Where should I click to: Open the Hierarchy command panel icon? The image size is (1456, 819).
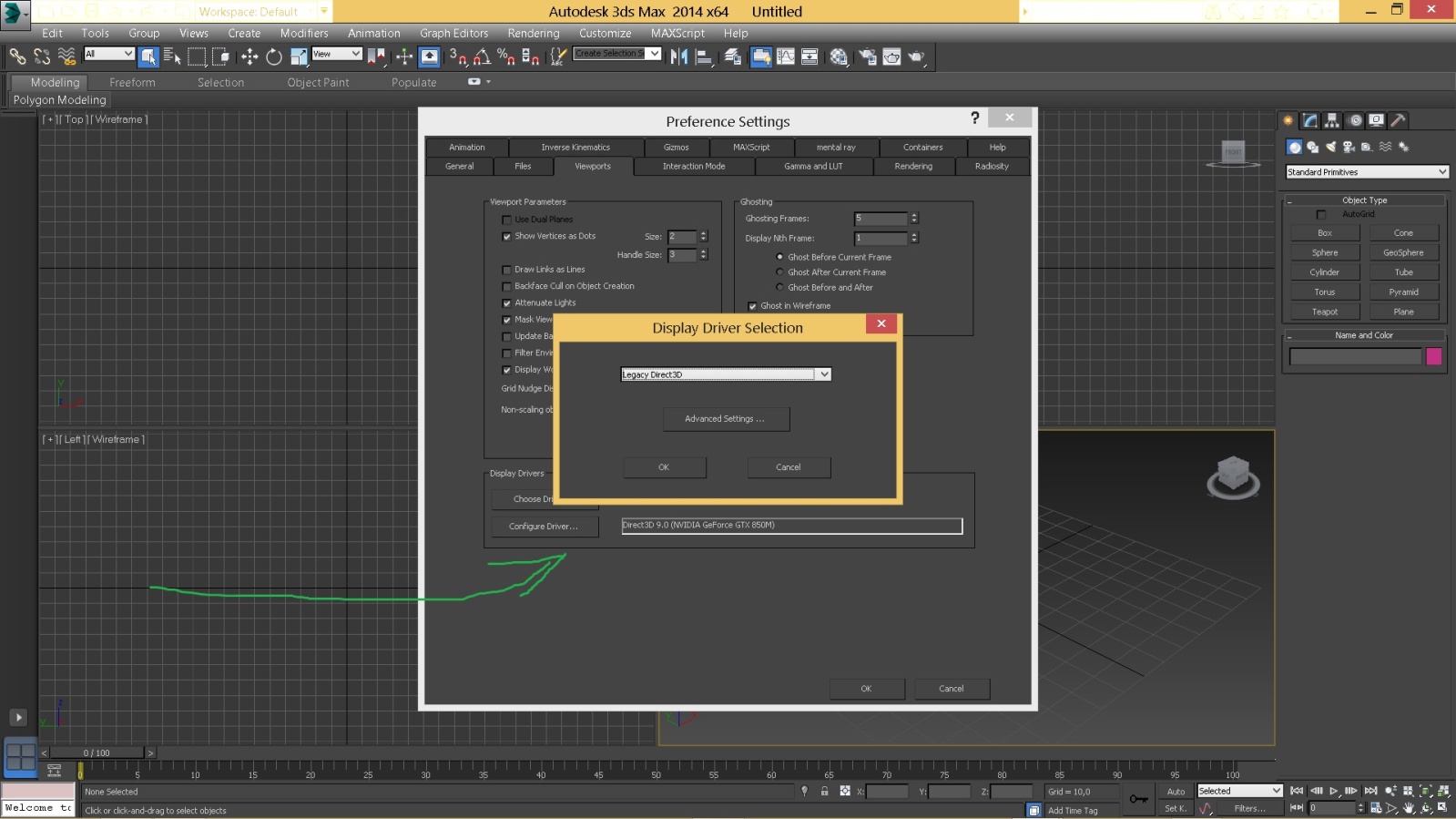(x=1332, y=120)
